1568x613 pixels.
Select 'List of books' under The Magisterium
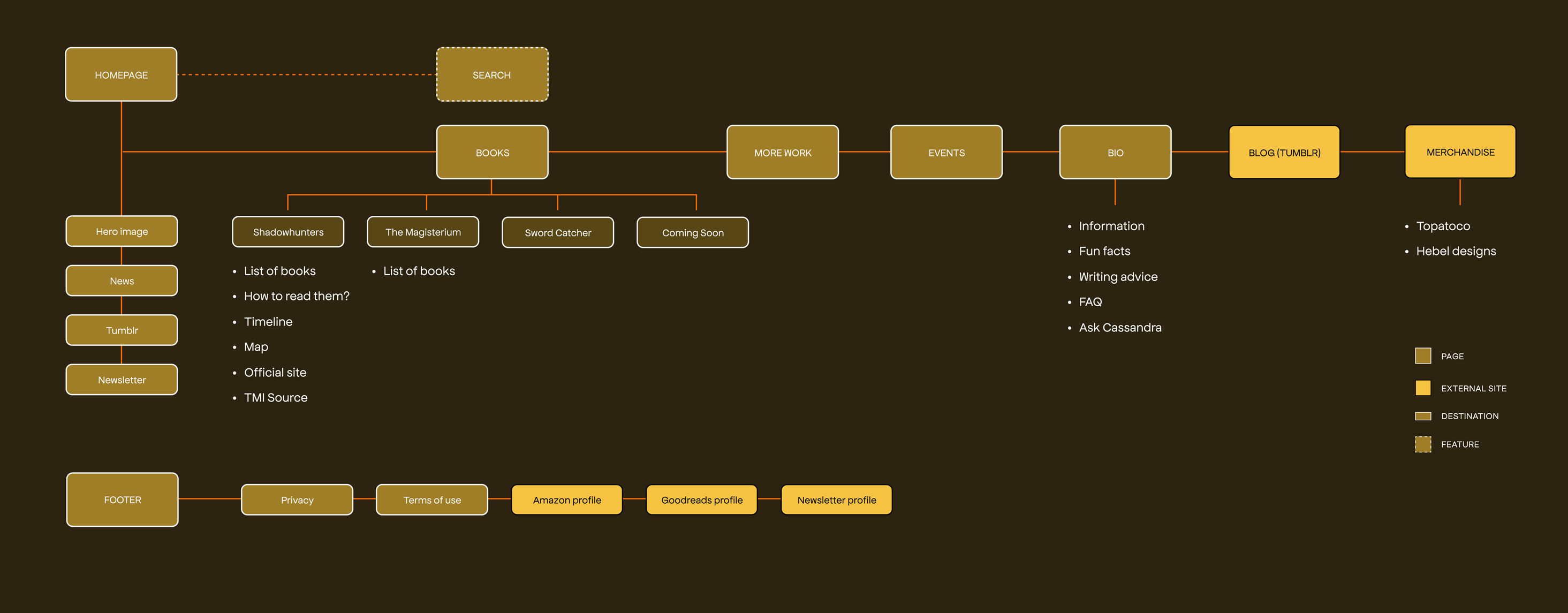pyautogui.click(x=419, y=271)
